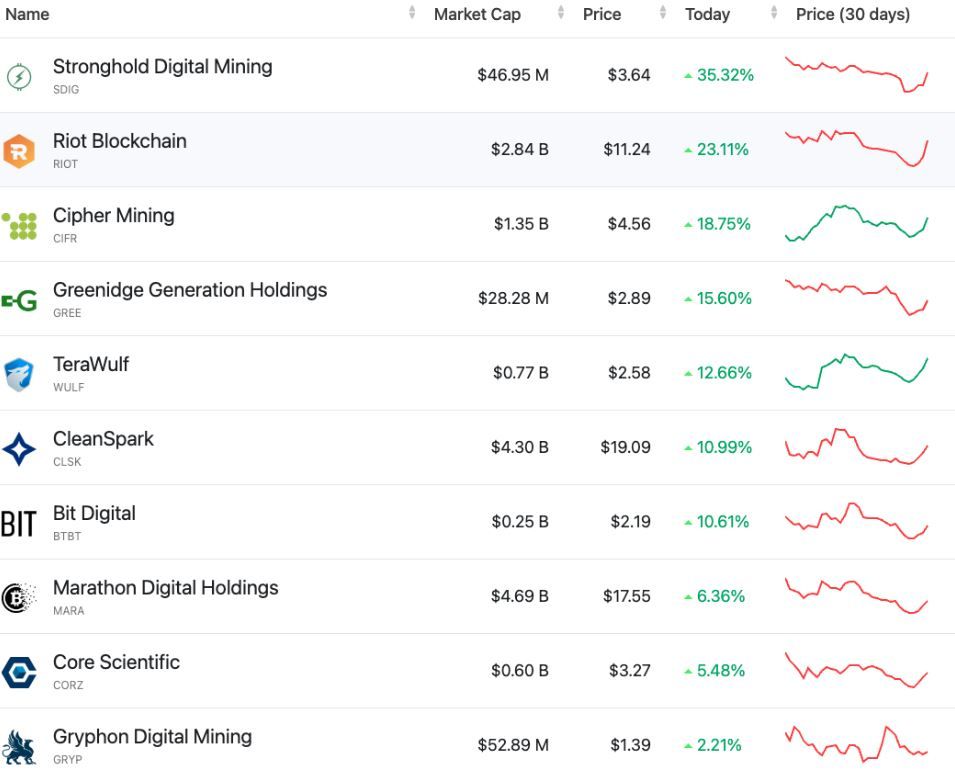This screenshot has width=955, height=778.
Task: Click the CleanSpark star logo
Action: [x=19, y=449]
